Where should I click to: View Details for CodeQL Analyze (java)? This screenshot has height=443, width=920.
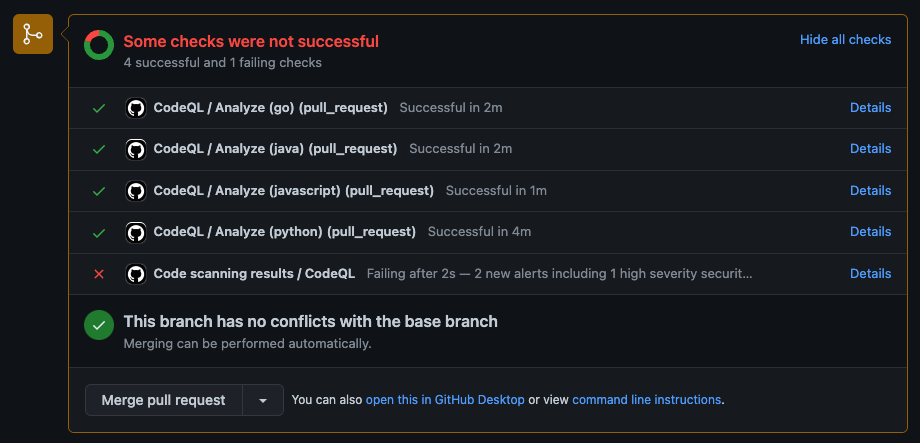(x=870, y=149)
